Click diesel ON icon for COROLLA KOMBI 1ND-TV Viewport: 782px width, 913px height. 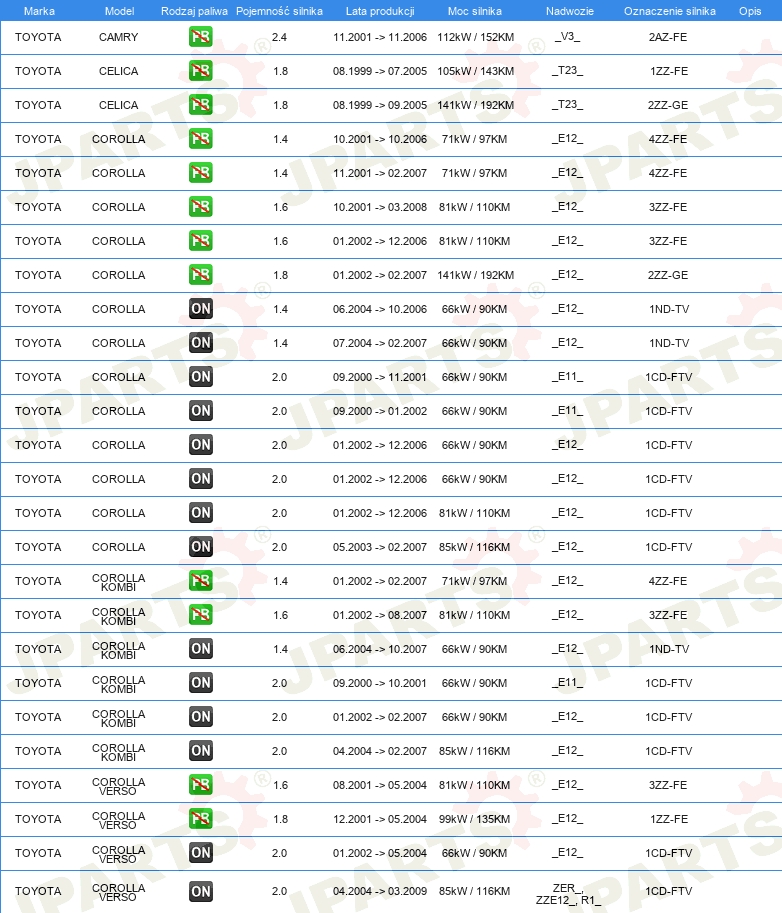point(200,649)
